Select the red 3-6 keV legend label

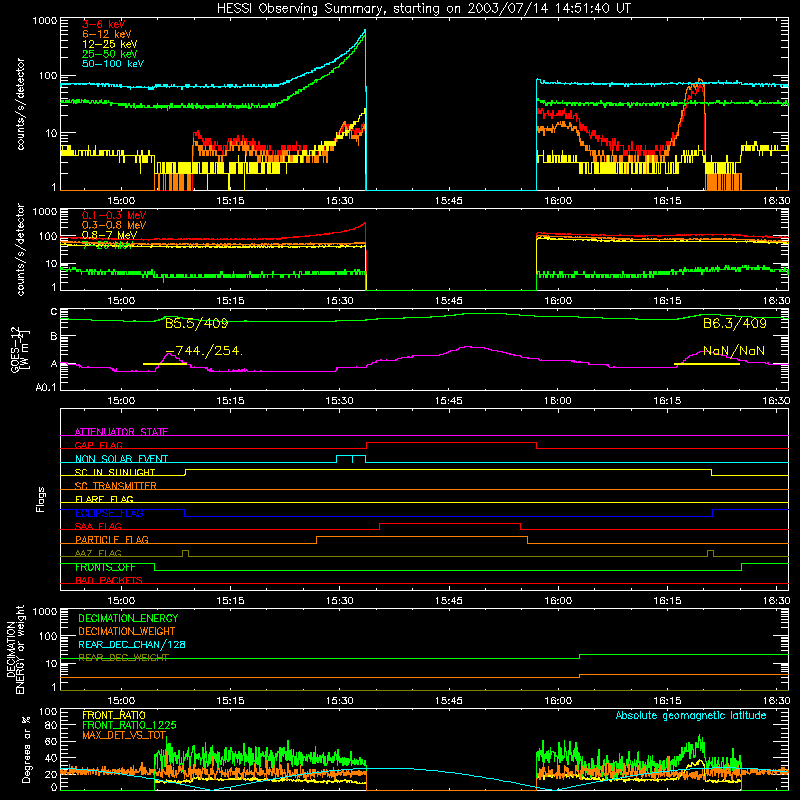[103, 24]
